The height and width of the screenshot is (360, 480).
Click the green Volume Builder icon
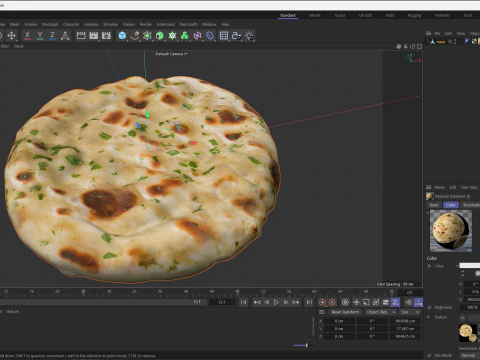pyautogui.click(x=185, y=35)
